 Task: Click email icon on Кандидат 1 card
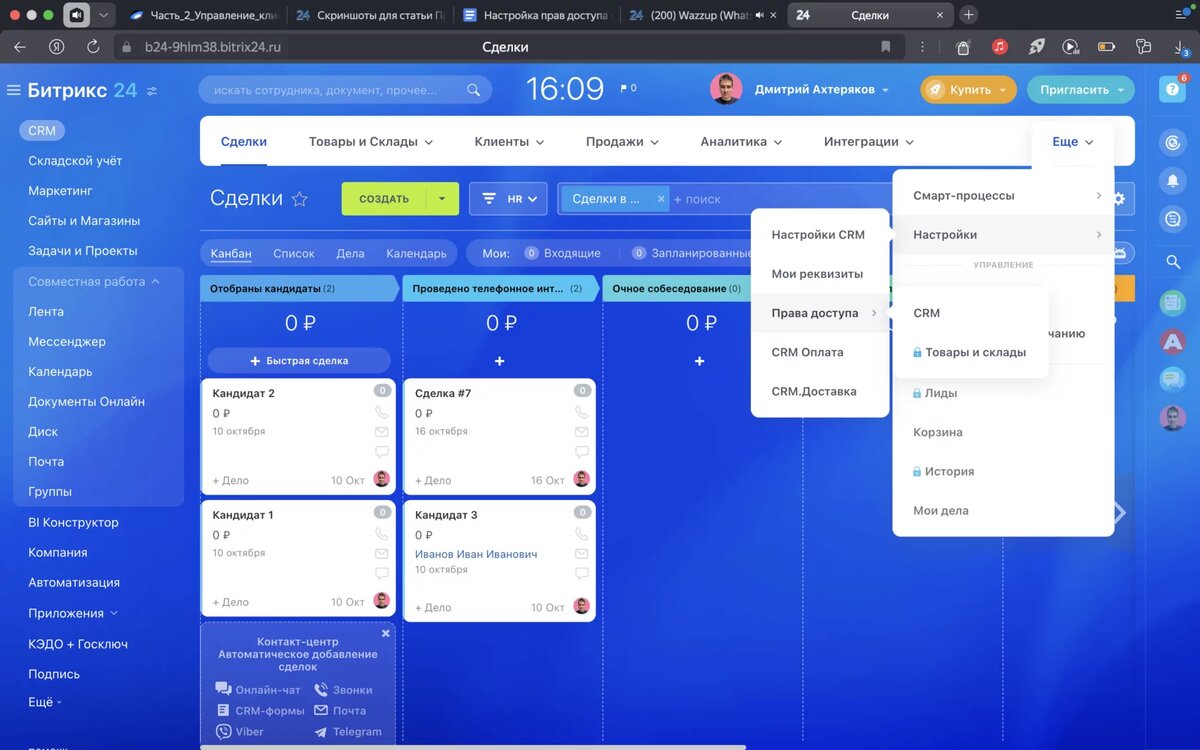click(x=381, y=554)
